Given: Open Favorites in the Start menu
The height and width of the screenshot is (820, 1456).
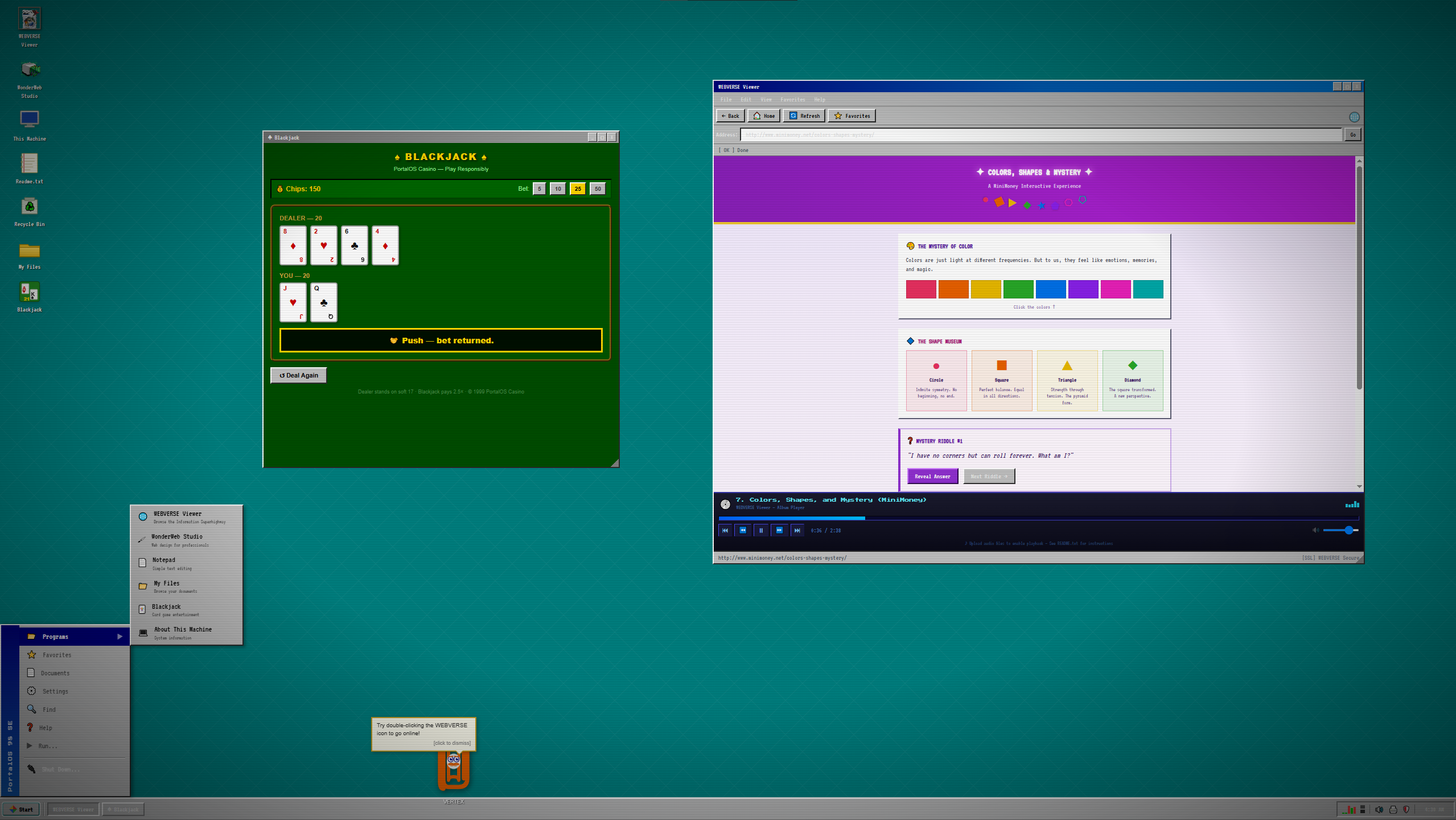Looking at the screenshot, I should [57, 655].
